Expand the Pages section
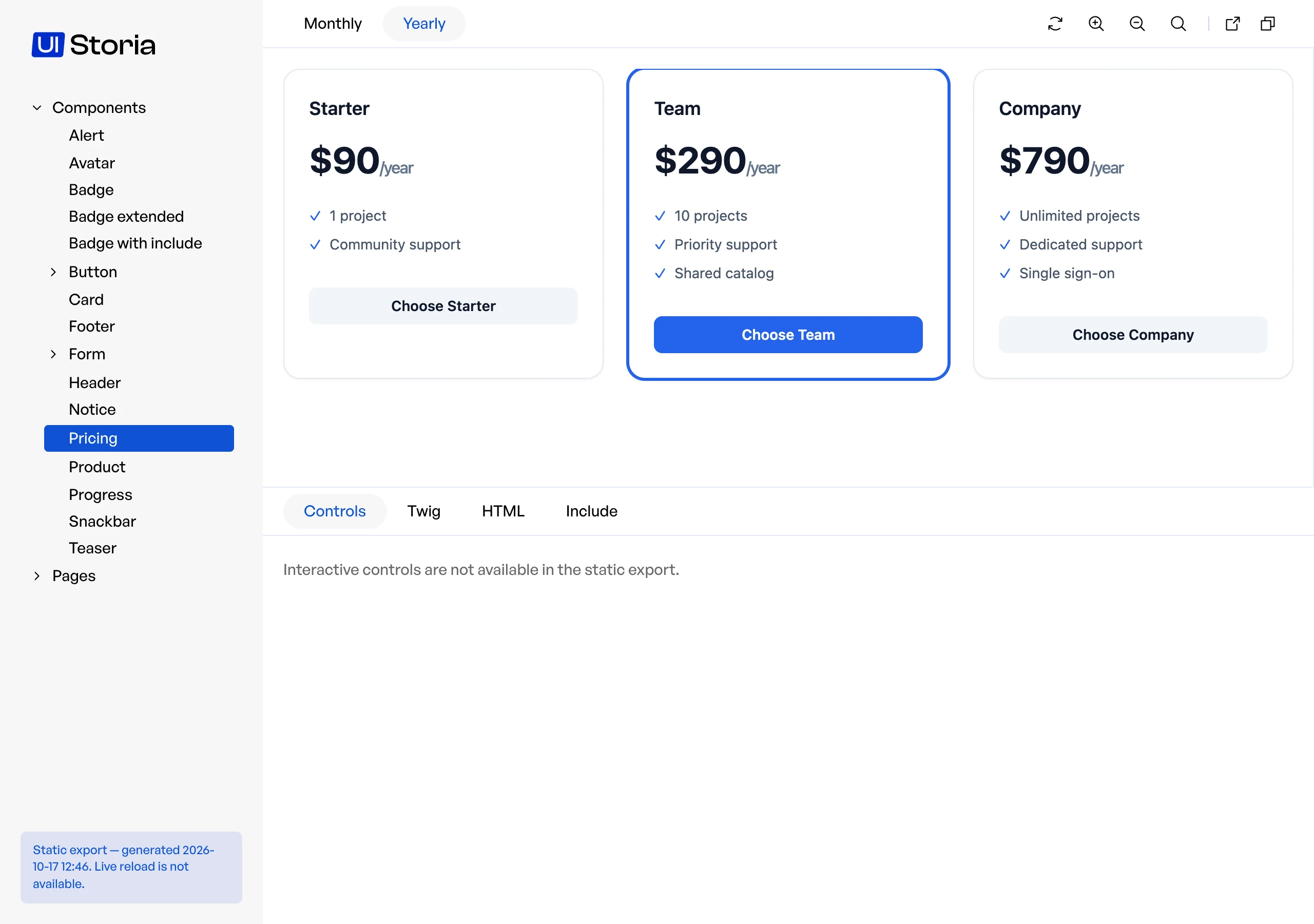The width and height of the screenshot is (1314, 924). click(x=37, y=576)
